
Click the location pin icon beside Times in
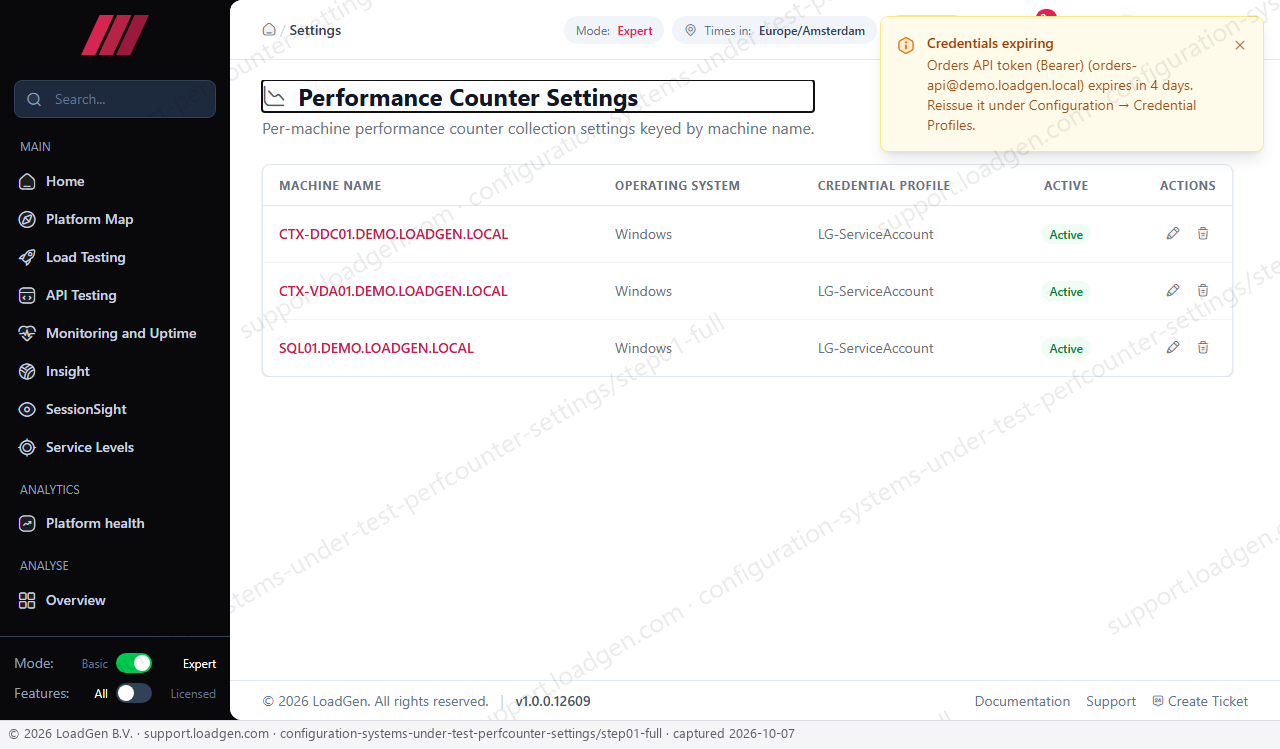pyautogui.click(x=690, y=30)
